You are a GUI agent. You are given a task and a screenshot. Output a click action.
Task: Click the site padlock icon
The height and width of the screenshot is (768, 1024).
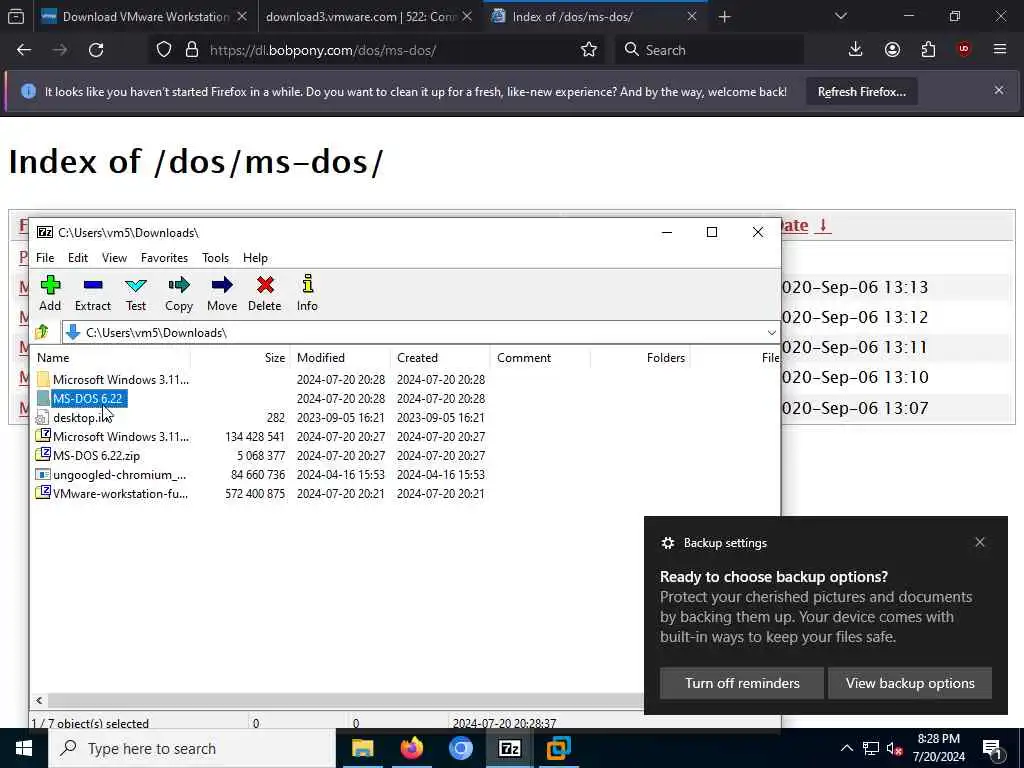coord(191,50)
